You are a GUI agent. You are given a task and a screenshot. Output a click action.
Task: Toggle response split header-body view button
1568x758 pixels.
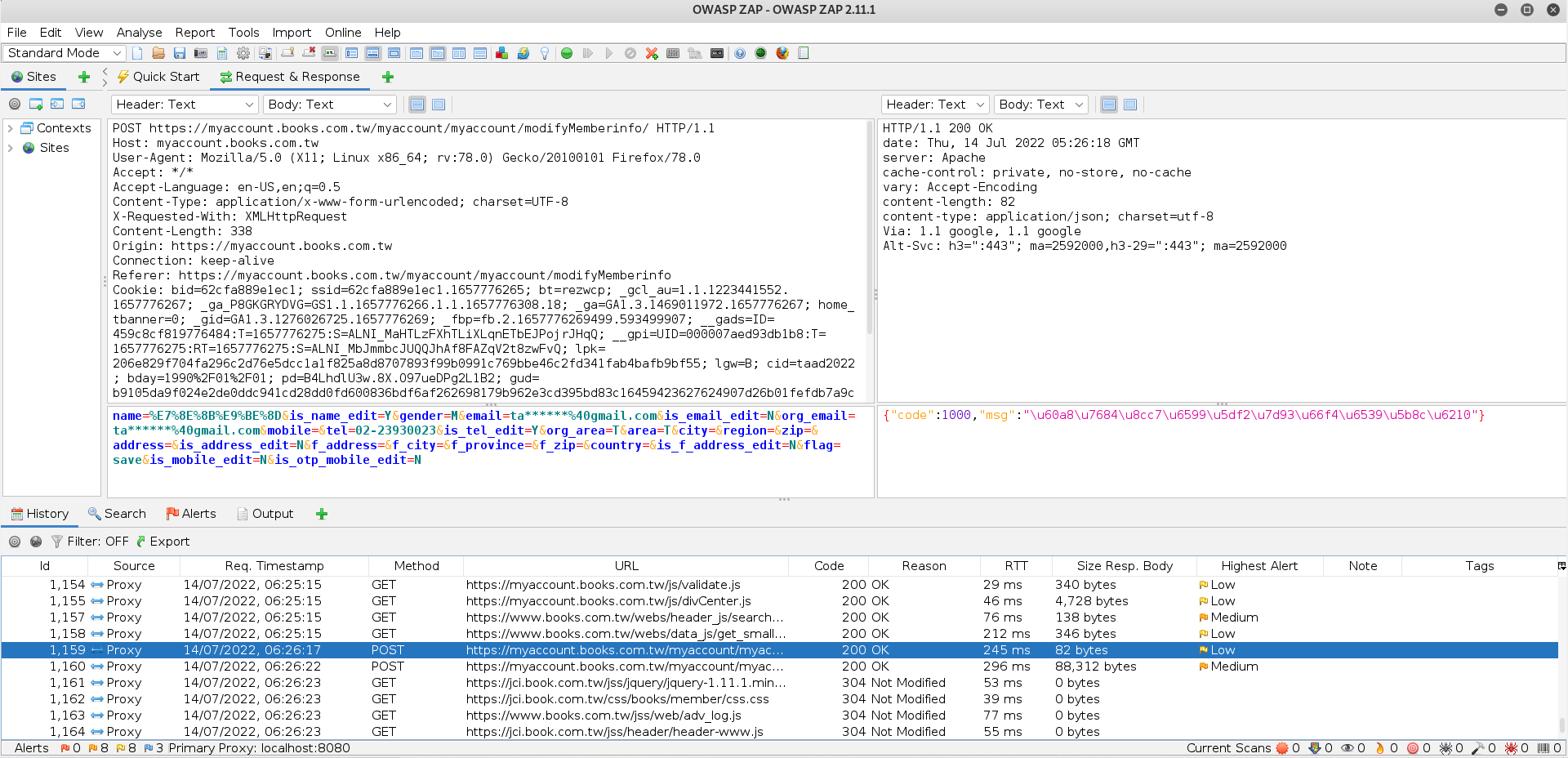click(x=1109, y=105)
